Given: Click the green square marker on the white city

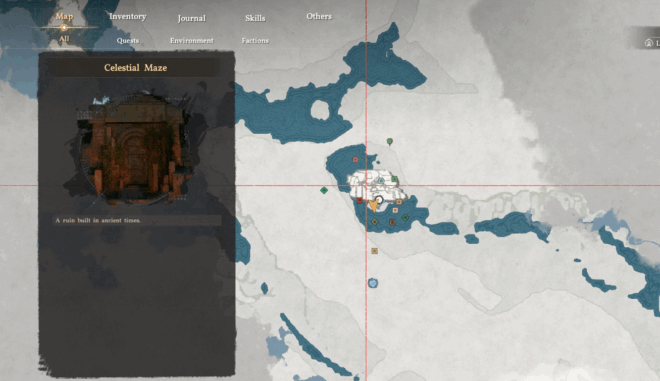Looking at the screenshot, I should coord(394,179).
